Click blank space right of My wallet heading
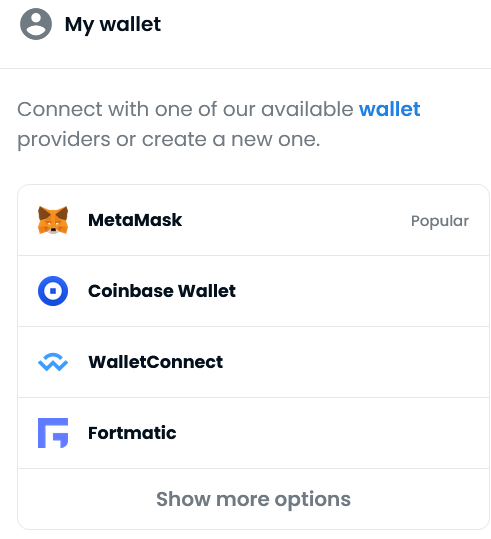Screen dimensions: 491x539 (x=323, y=24)
